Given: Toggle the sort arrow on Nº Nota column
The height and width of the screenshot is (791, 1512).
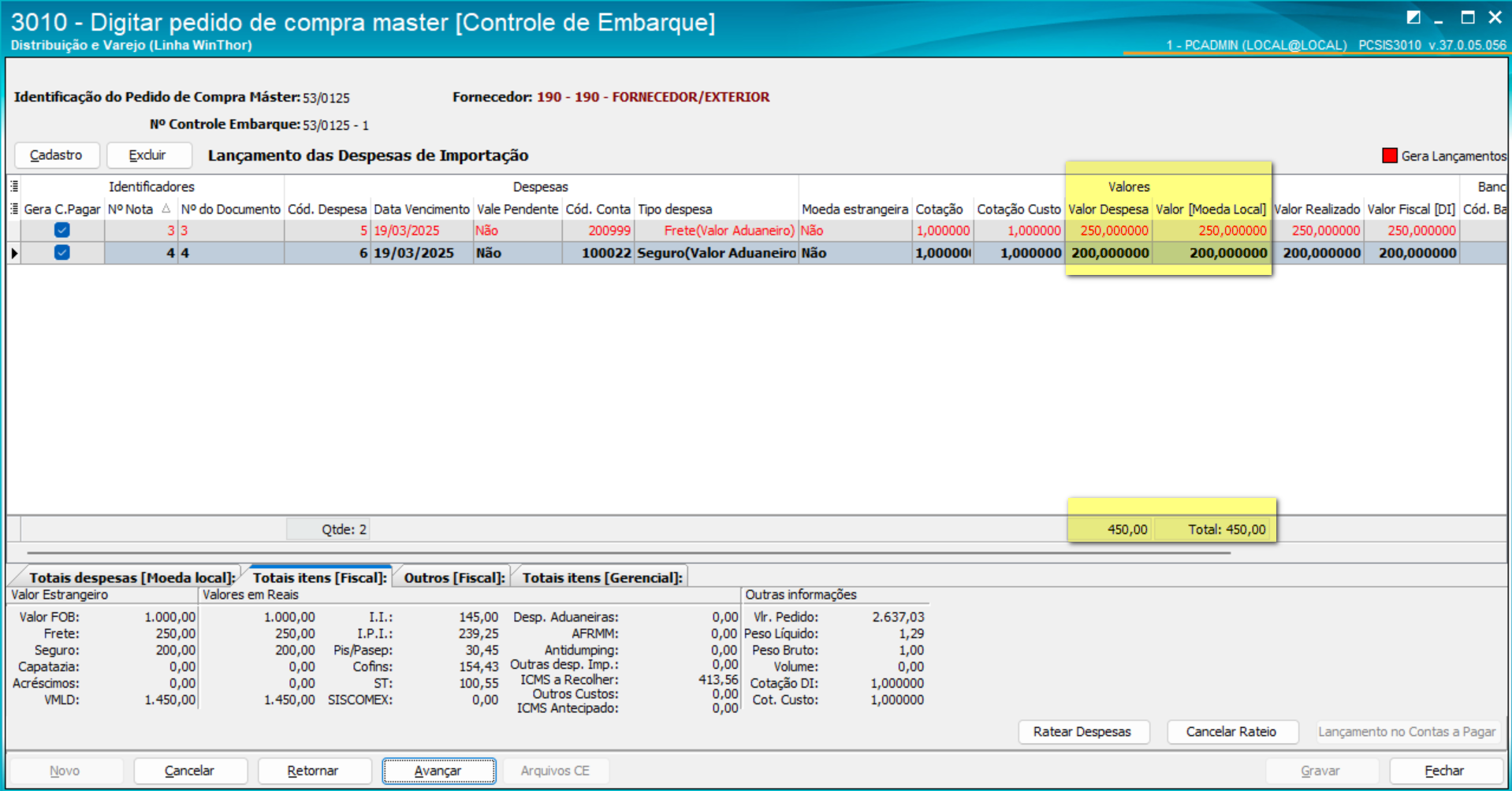Looking at the screenshot, I should (166, 209).
